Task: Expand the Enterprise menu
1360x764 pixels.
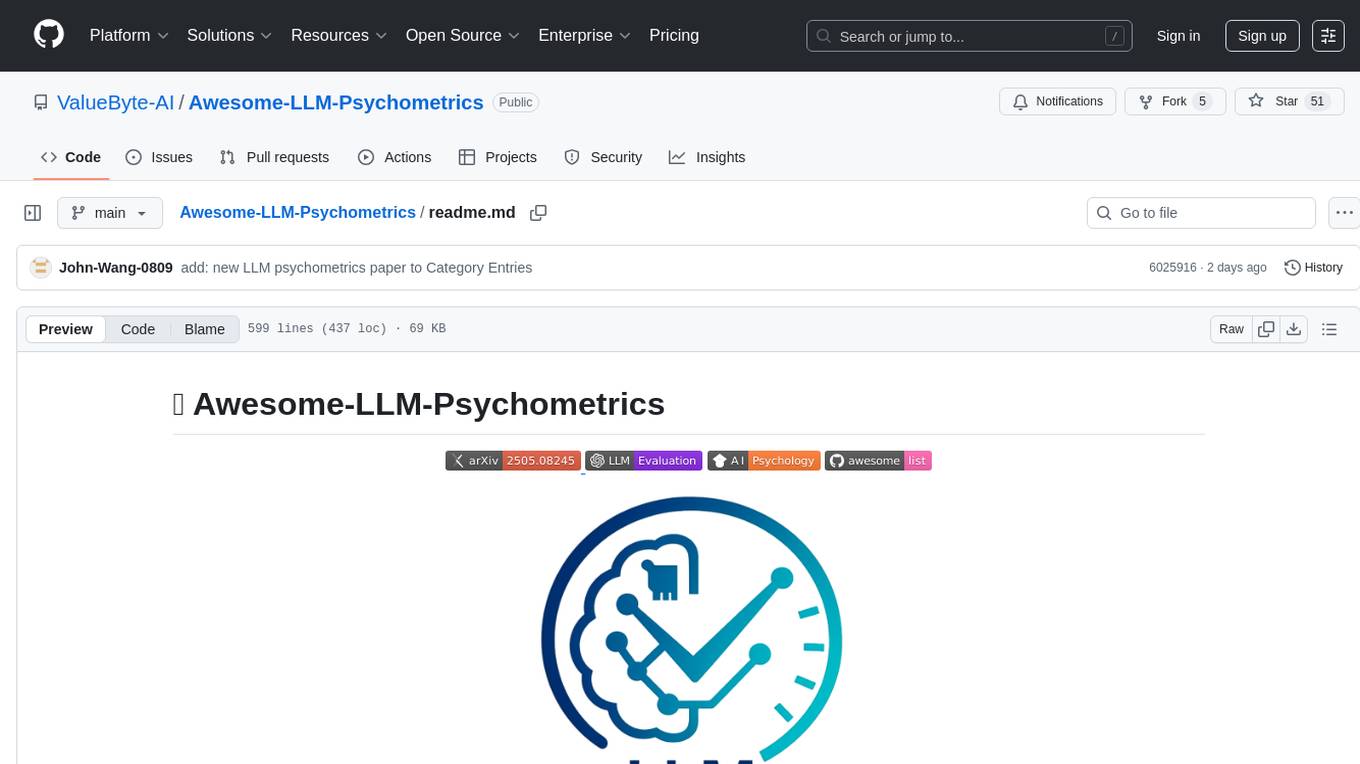Action: point(585,35)
